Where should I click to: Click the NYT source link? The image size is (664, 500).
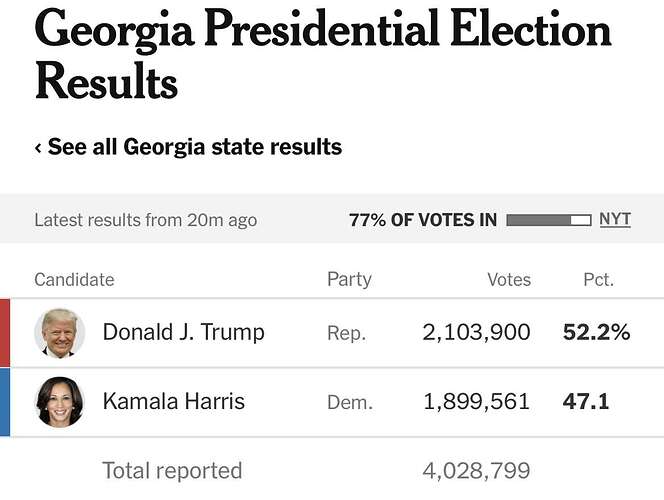(x=615, y=219)
